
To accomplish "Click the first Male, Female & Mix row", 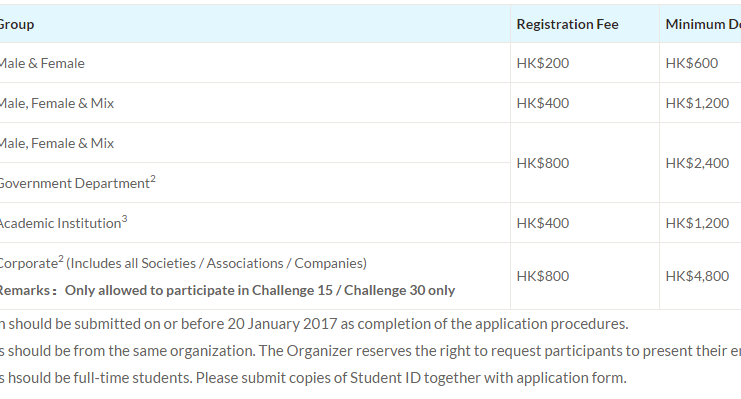I will tap(255, 103).
